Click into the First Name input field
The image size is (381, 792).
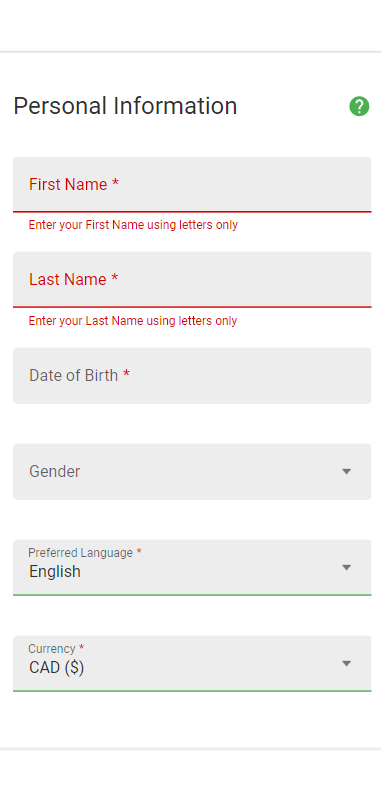pyautogui.click(x=192, y=184)
